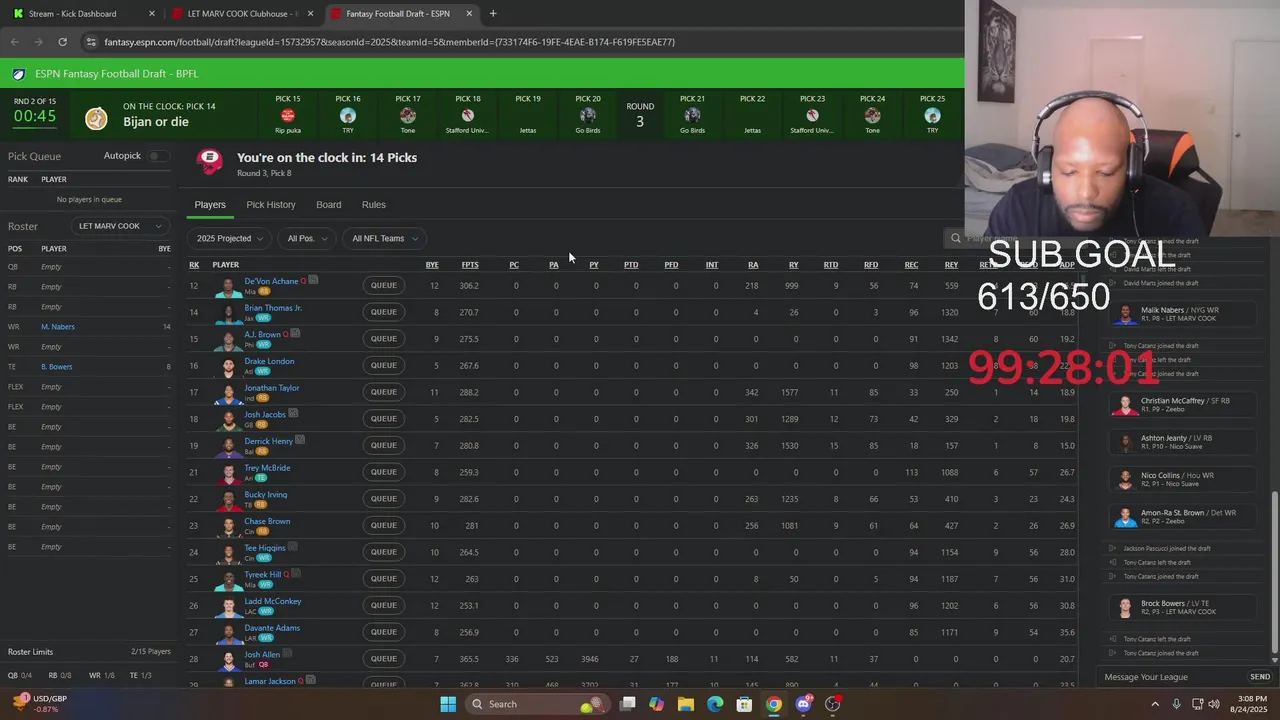Sort players by RK column
The width and height of the screenshot is (1280, 720).
coord(194,265)
